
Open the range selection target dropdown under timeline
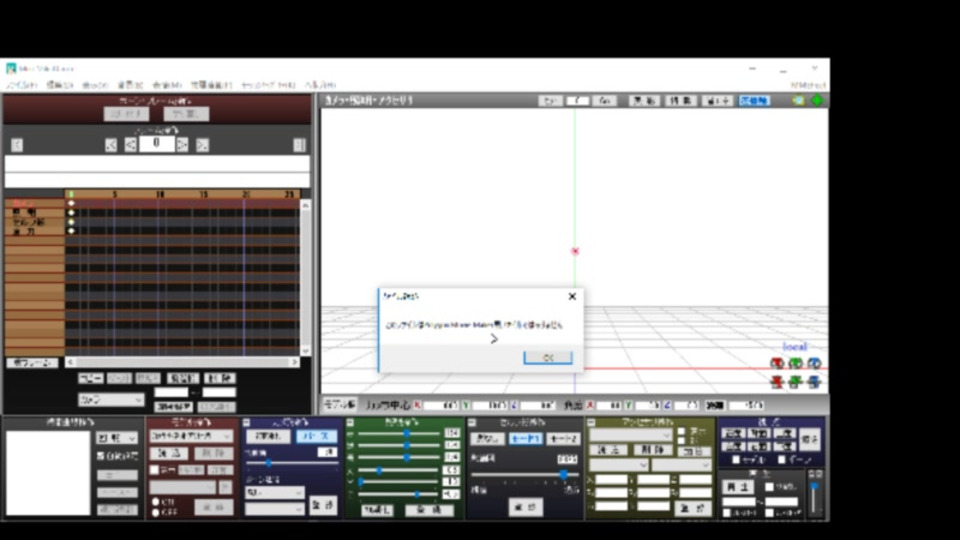[111, 400]
